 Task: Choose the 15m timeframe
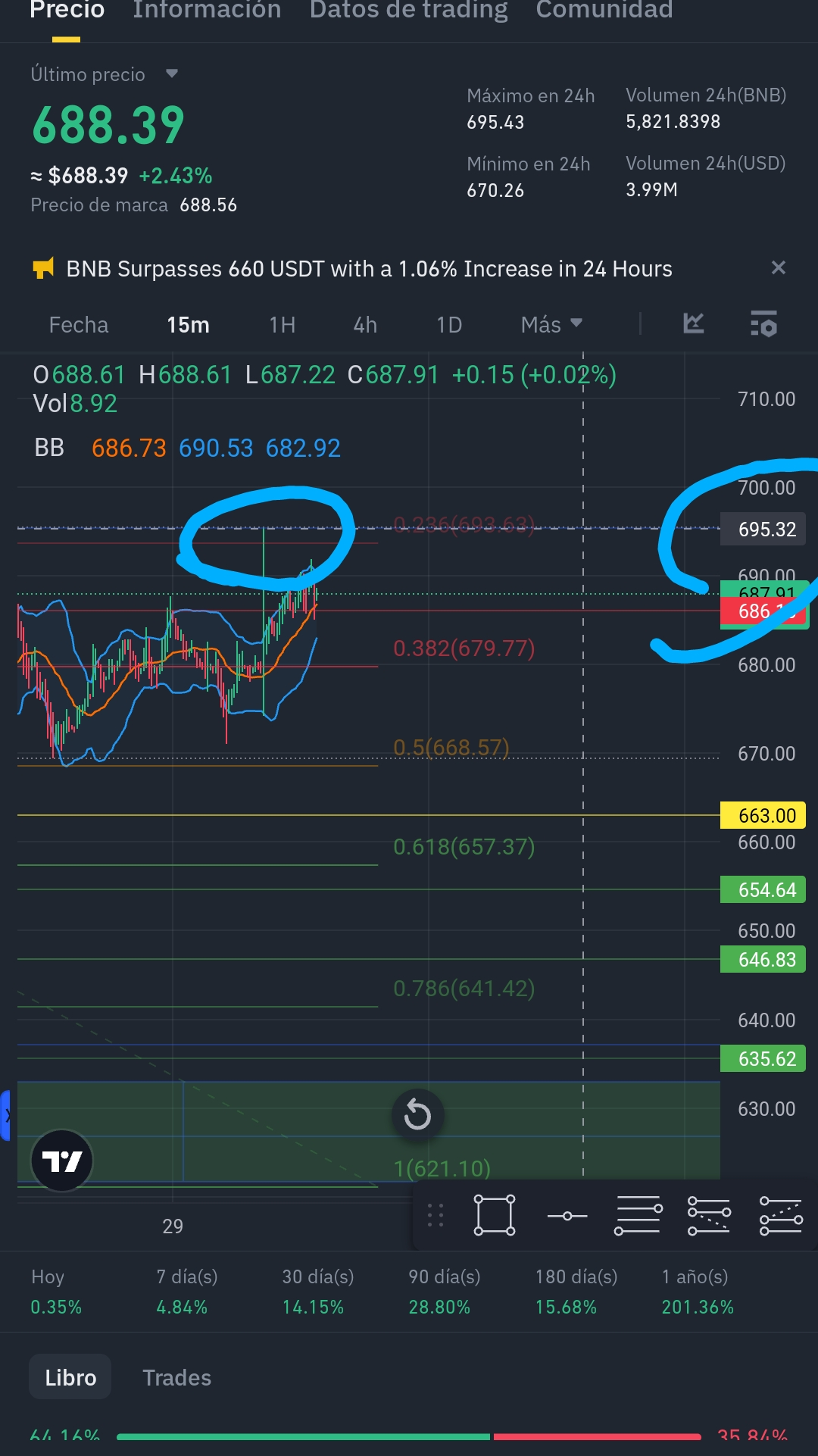click(x=188, y=325)
